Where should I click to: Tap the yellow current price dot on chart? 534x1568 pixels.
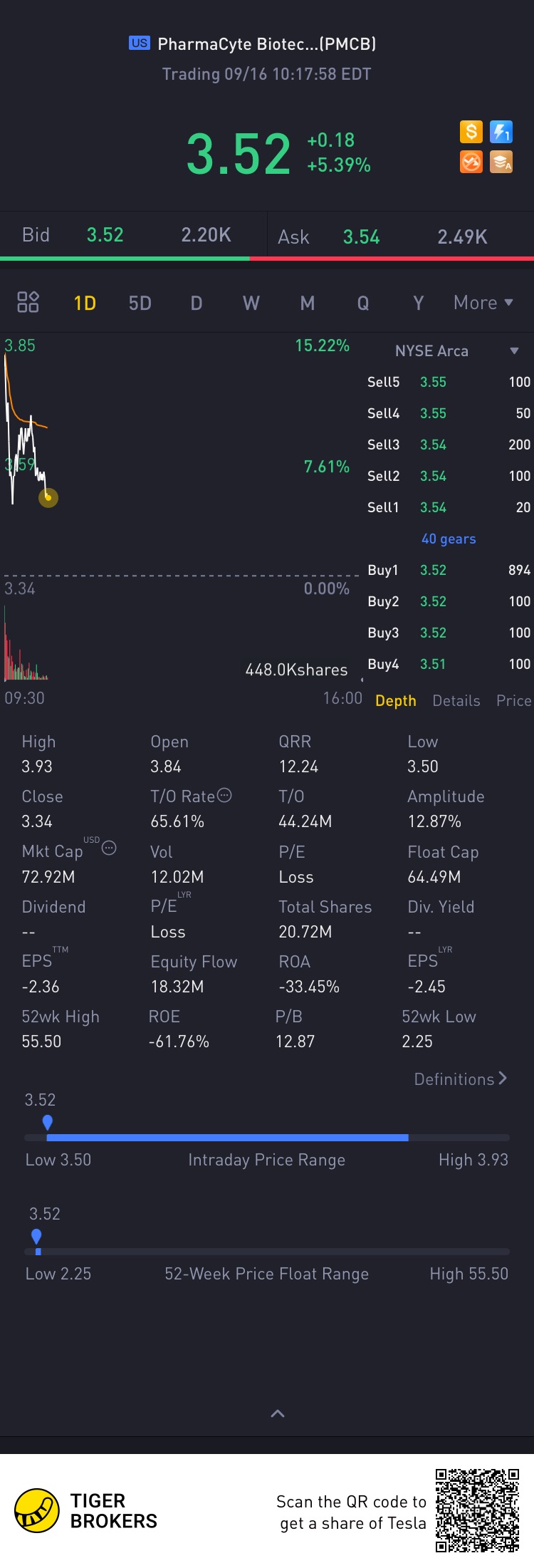pyautogui.click(x=48, y=497)
